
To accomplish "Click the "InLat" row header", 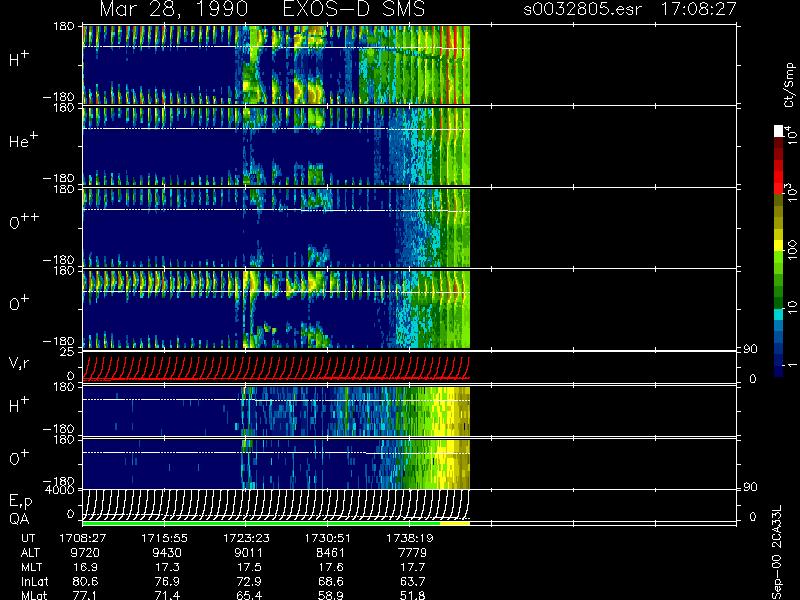I will 34,581.
